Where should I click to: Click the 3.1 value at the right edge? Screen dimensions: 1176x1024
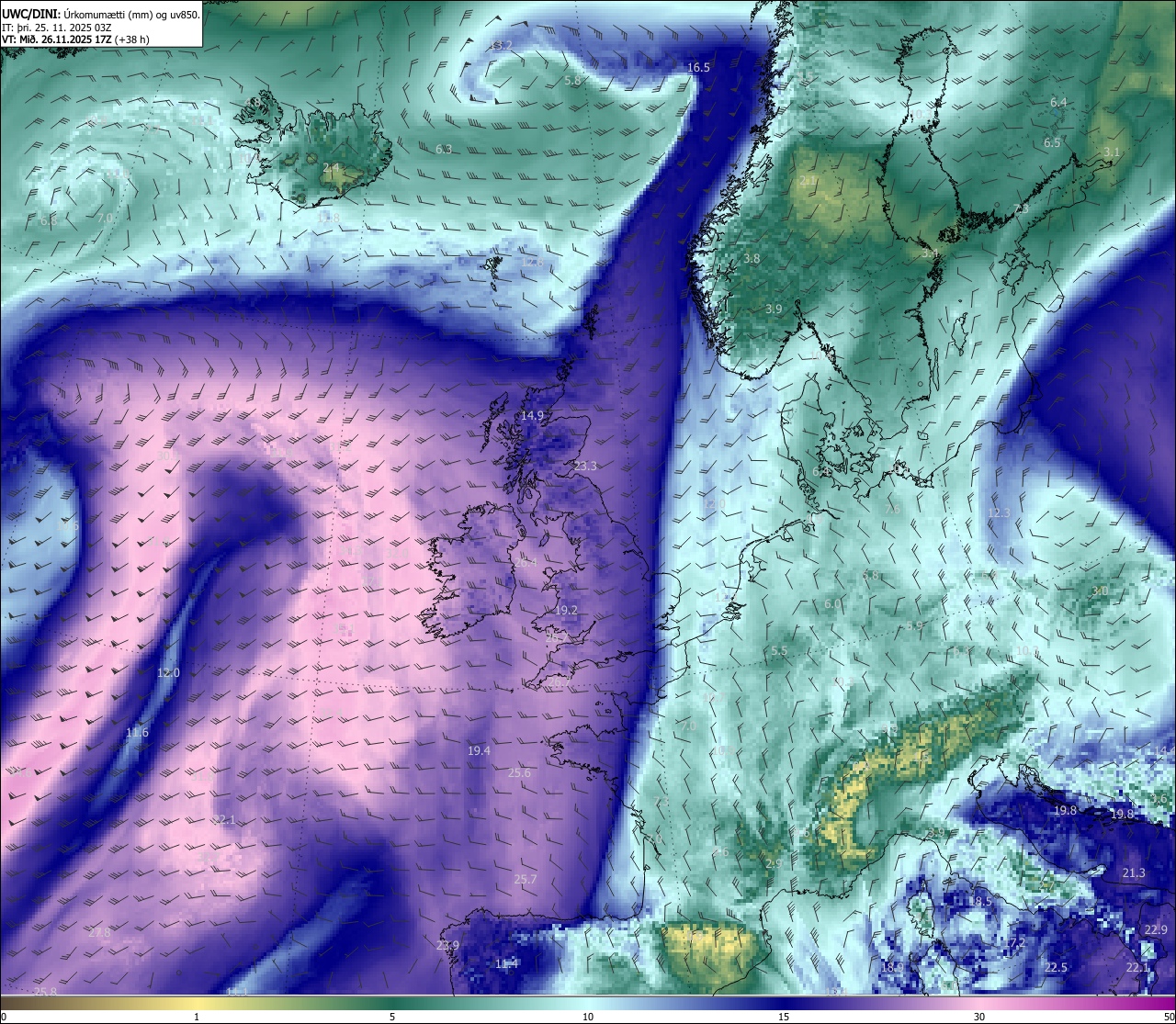click(1112, 152)
